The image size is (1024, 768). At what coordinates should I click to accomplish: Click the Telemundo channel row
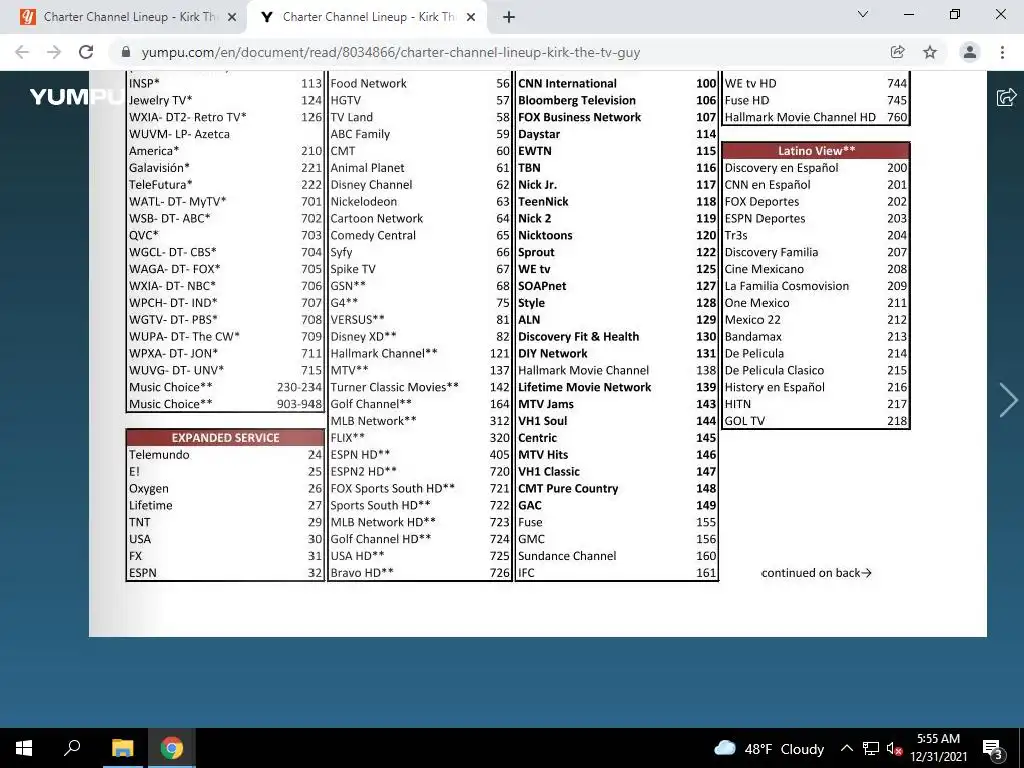click(x=225, y=455)
